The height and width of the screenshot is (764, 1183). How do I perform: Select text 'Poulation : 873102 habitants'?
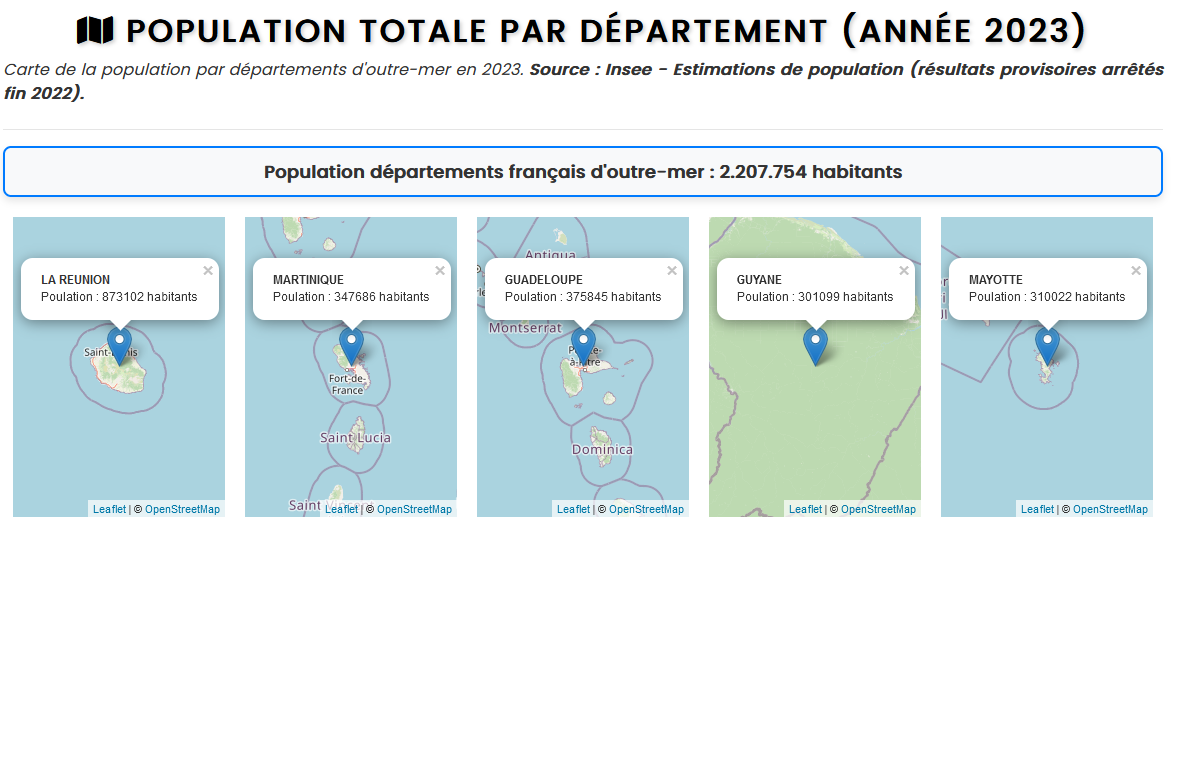119,297
